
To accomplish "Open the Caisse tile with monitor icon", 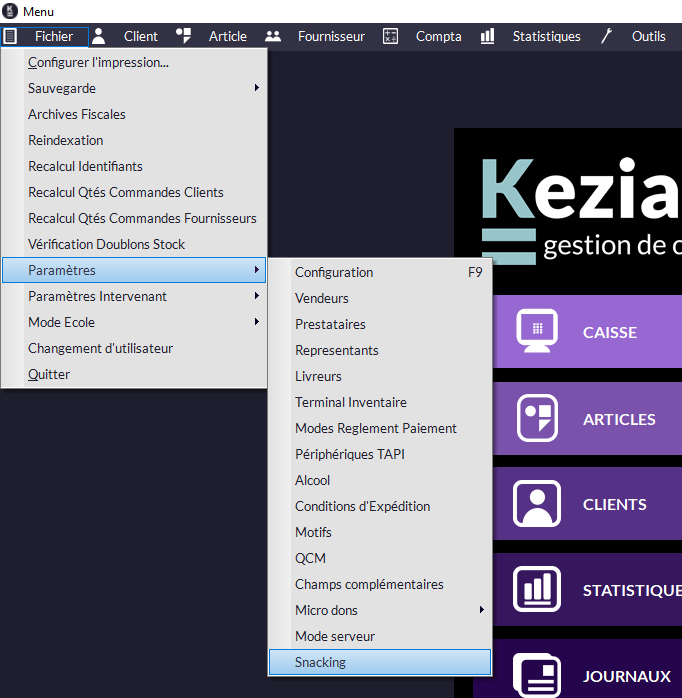I will point(537,332).
